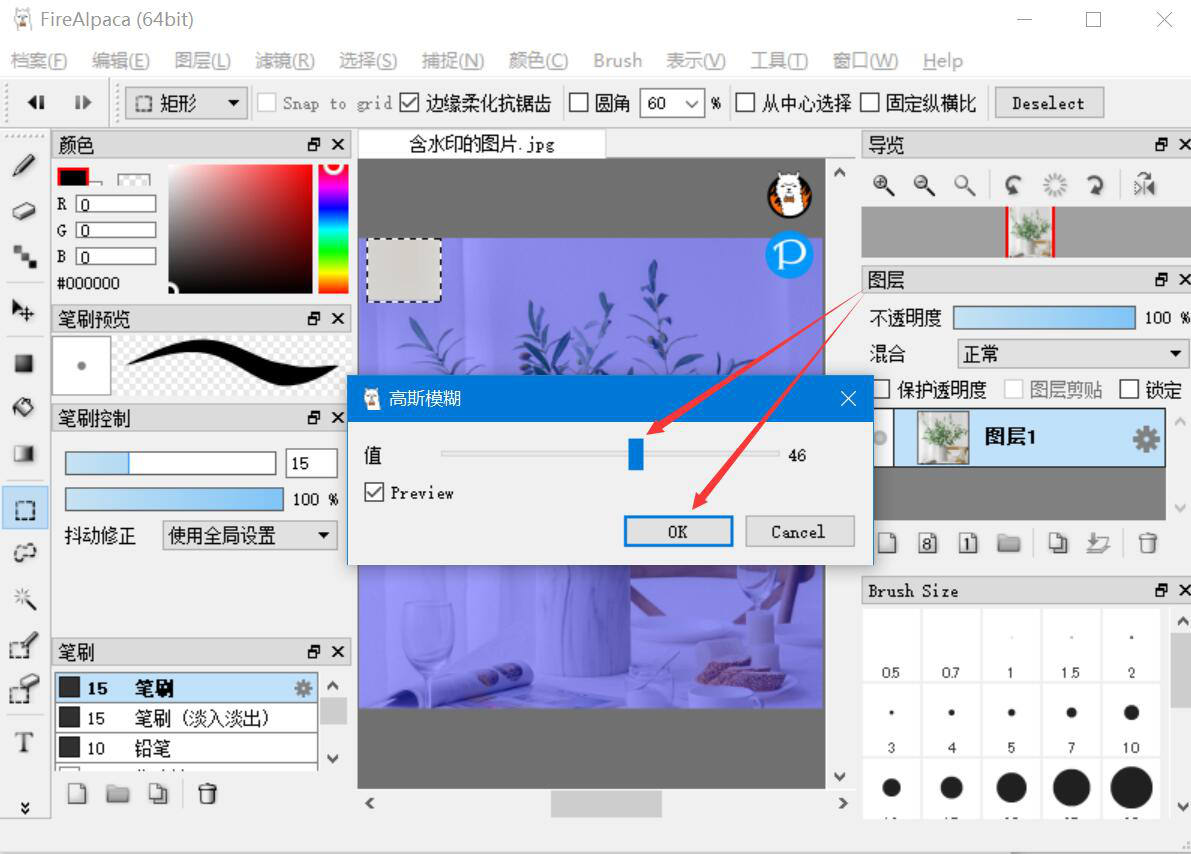Delete layer using the trash icon

1148,543
